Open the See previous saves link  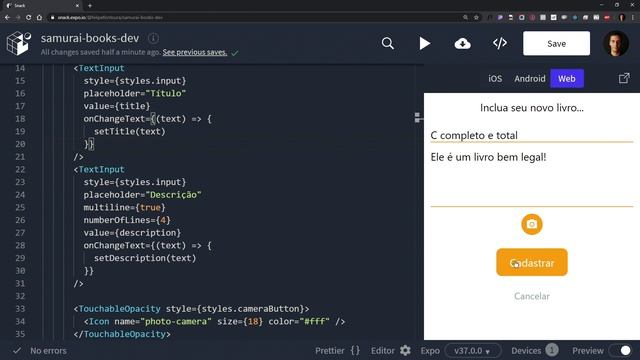tap(195, 52)
